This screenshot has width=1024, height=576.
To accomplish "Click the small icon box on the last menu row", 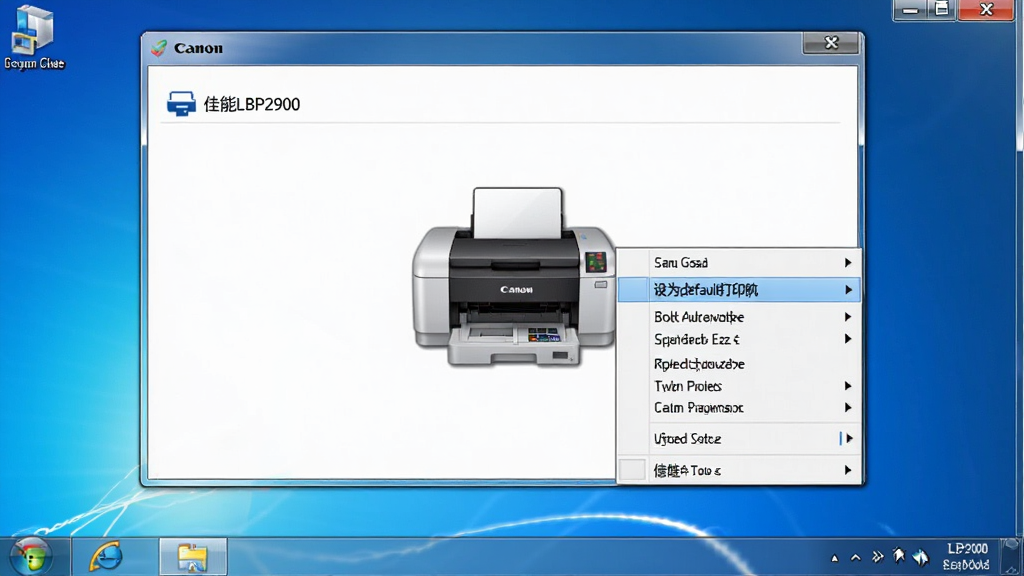I will (x=632, y=470).
